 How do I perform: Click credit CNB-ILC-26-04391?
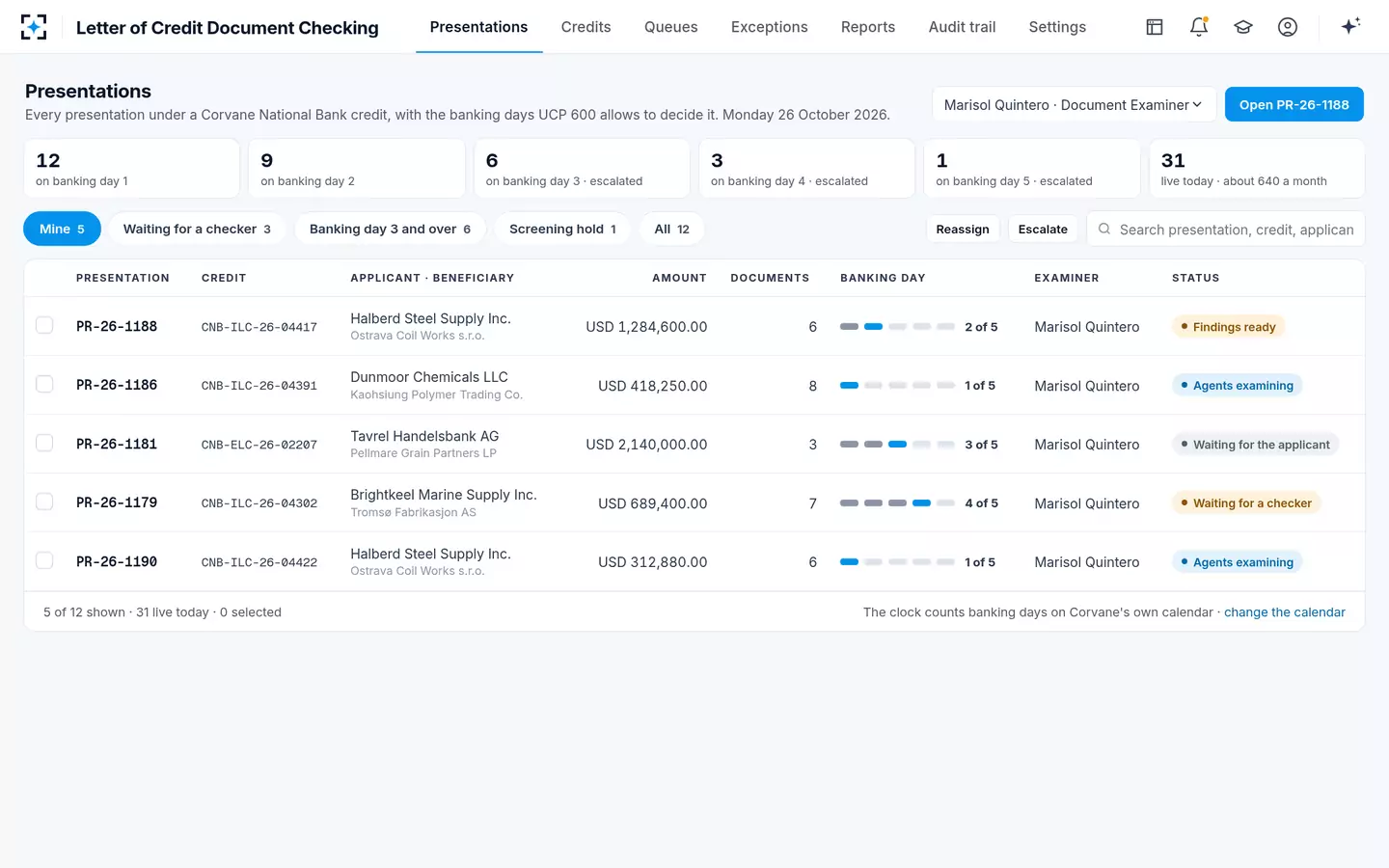click(259, 386)
